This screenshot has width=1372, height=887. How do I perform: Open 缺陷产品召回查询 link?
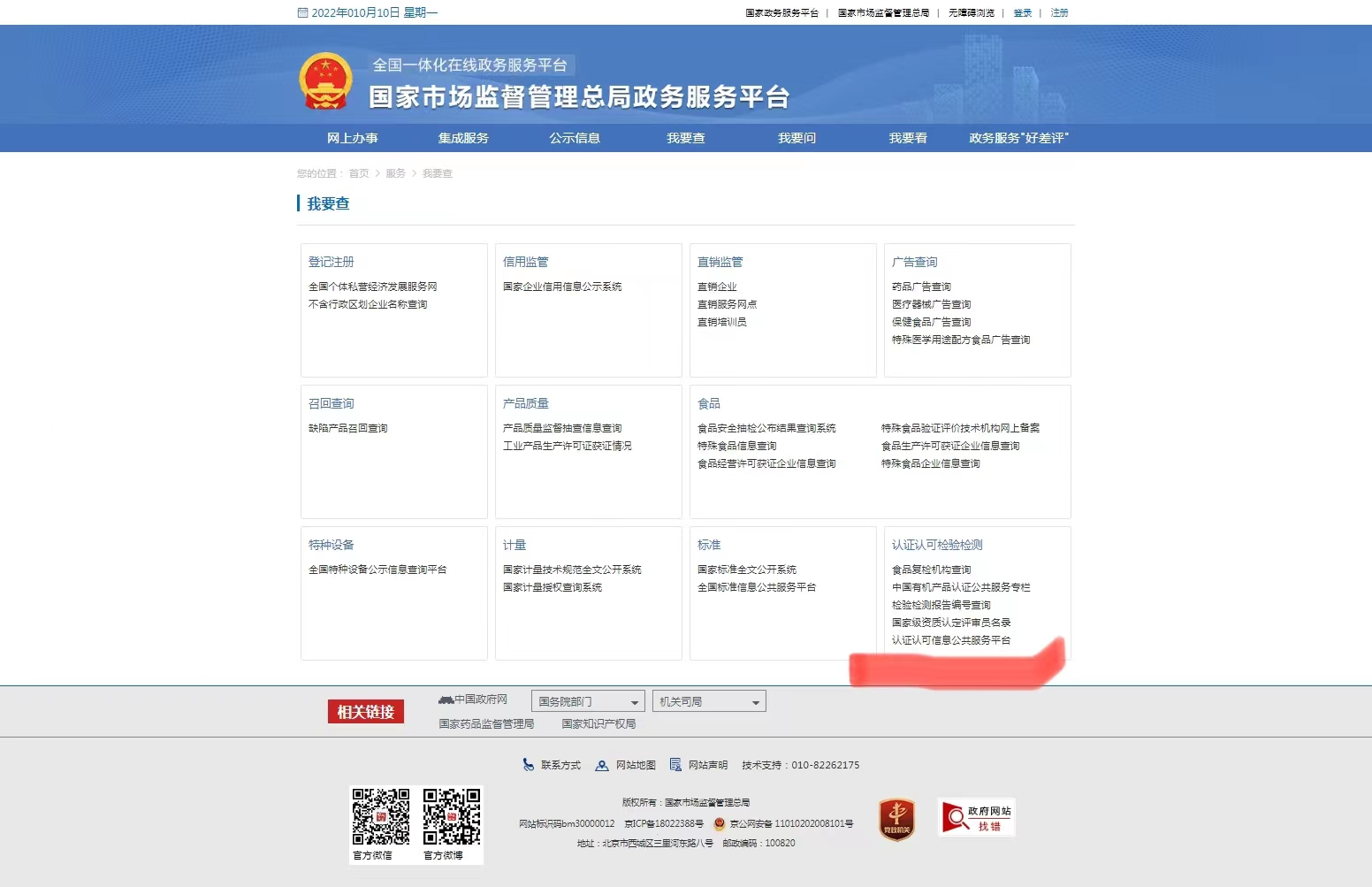348,428
